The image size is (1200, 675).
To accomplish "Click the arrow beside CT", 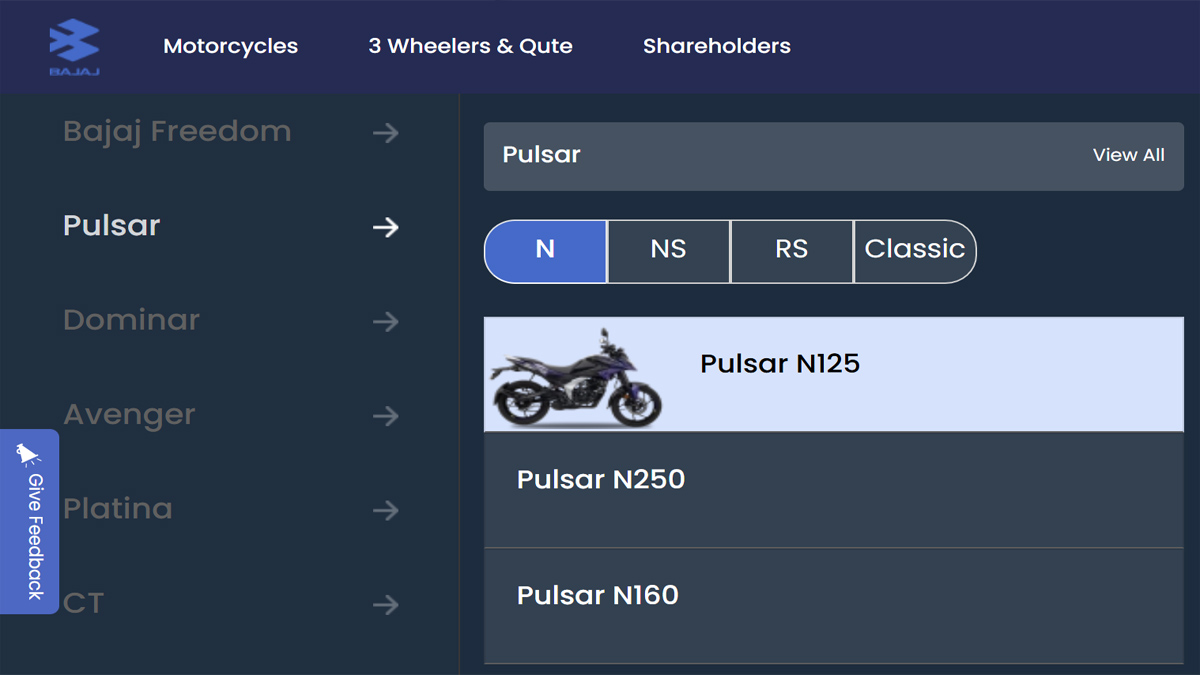I will point(386,605).
